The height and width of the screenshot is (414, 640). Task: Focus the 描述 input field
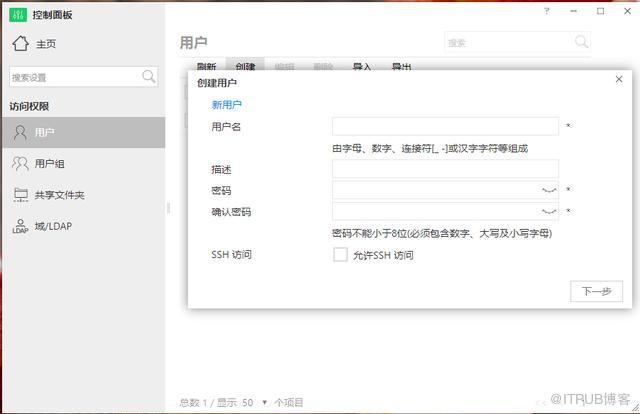point(445,169)
